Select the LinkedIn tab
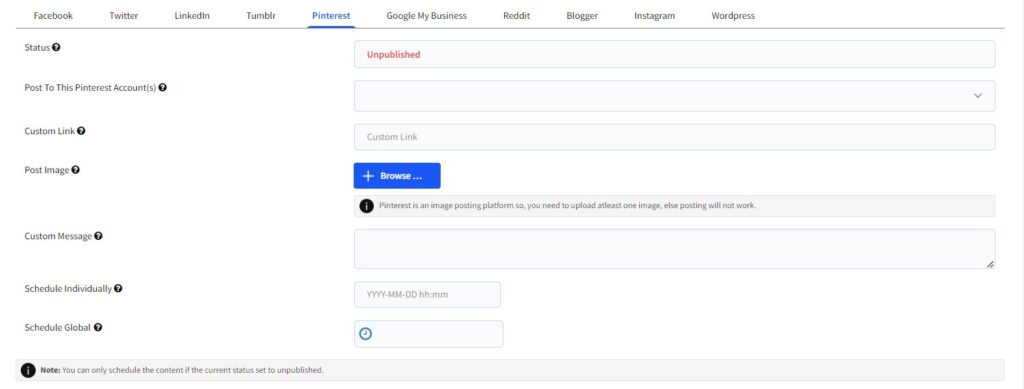This screenshot has height=389, width=1024. [x=192, y=16]
